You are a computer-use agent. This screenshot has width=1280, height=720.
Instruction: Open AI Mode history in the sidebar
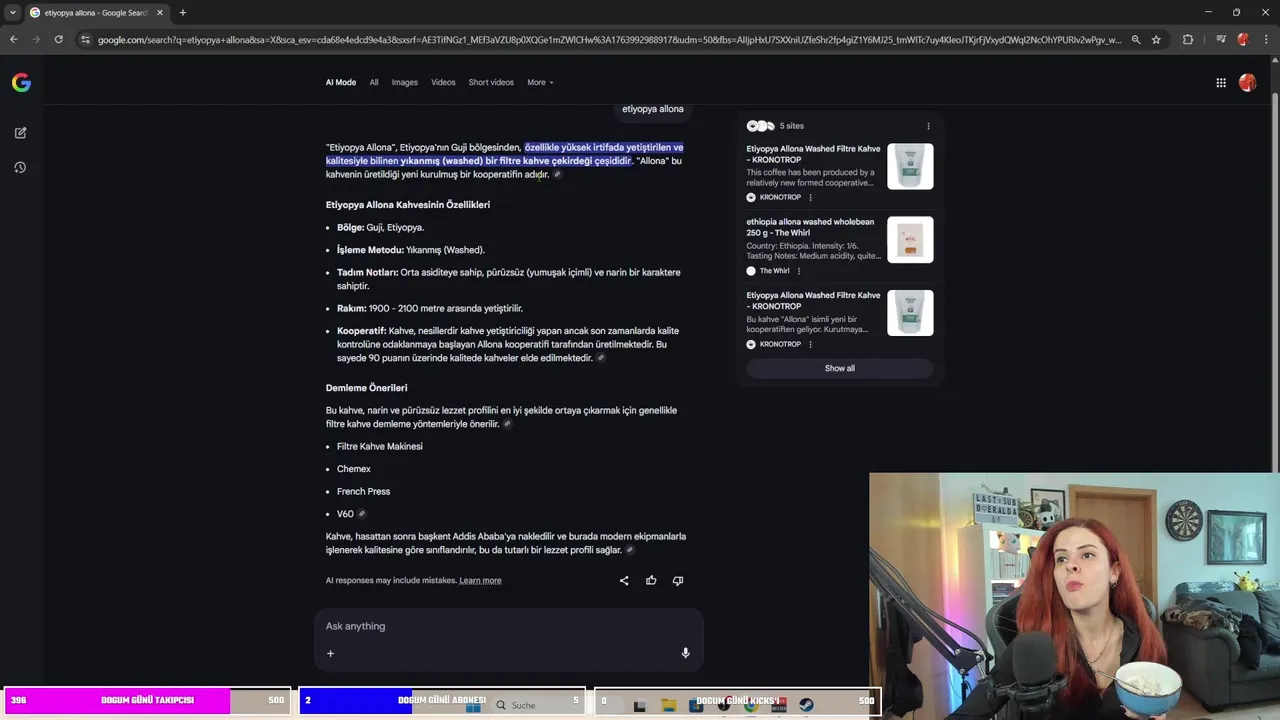[x=20, y=167]
